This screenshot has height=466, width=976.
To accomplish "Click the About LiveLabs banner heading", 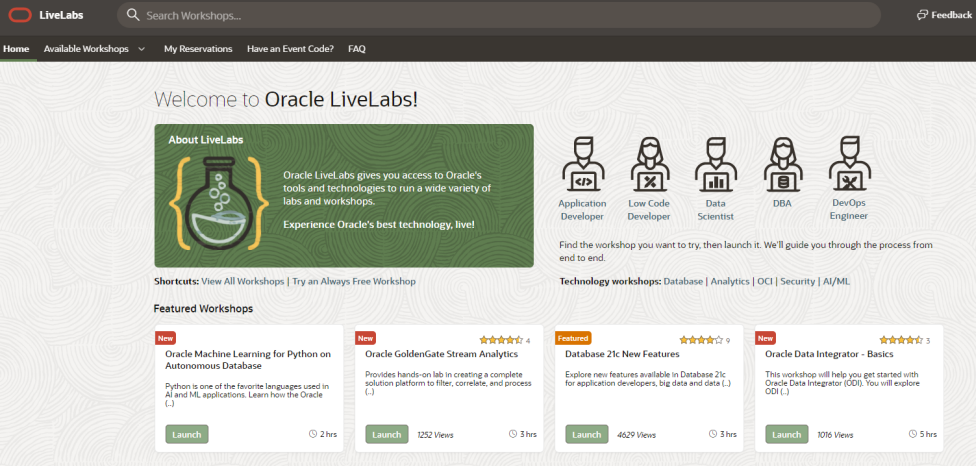I will [x=206, y=140].
